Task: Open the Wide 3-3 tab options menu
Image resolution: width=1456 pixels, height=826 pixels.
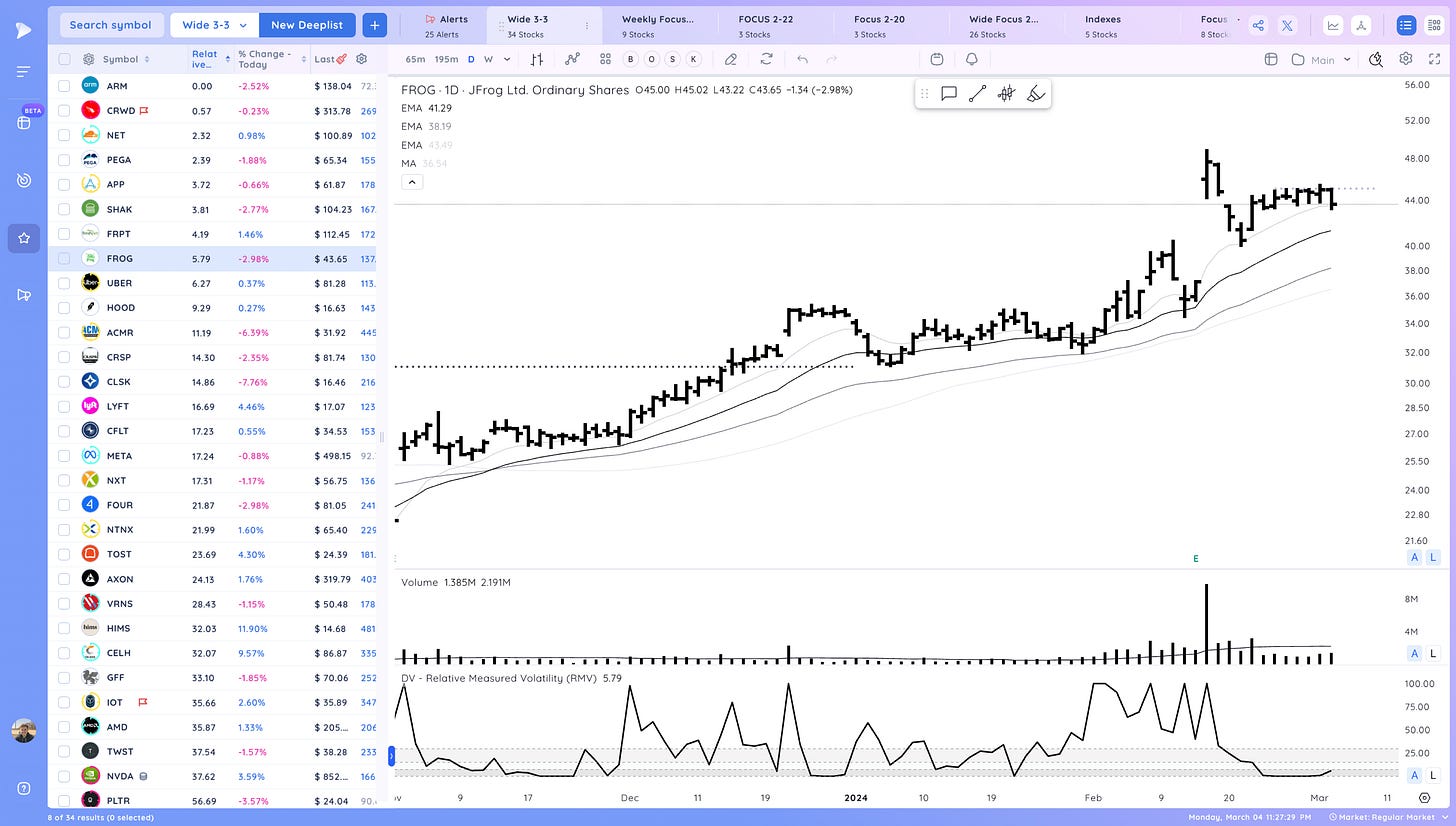Action: coord(587,25)
